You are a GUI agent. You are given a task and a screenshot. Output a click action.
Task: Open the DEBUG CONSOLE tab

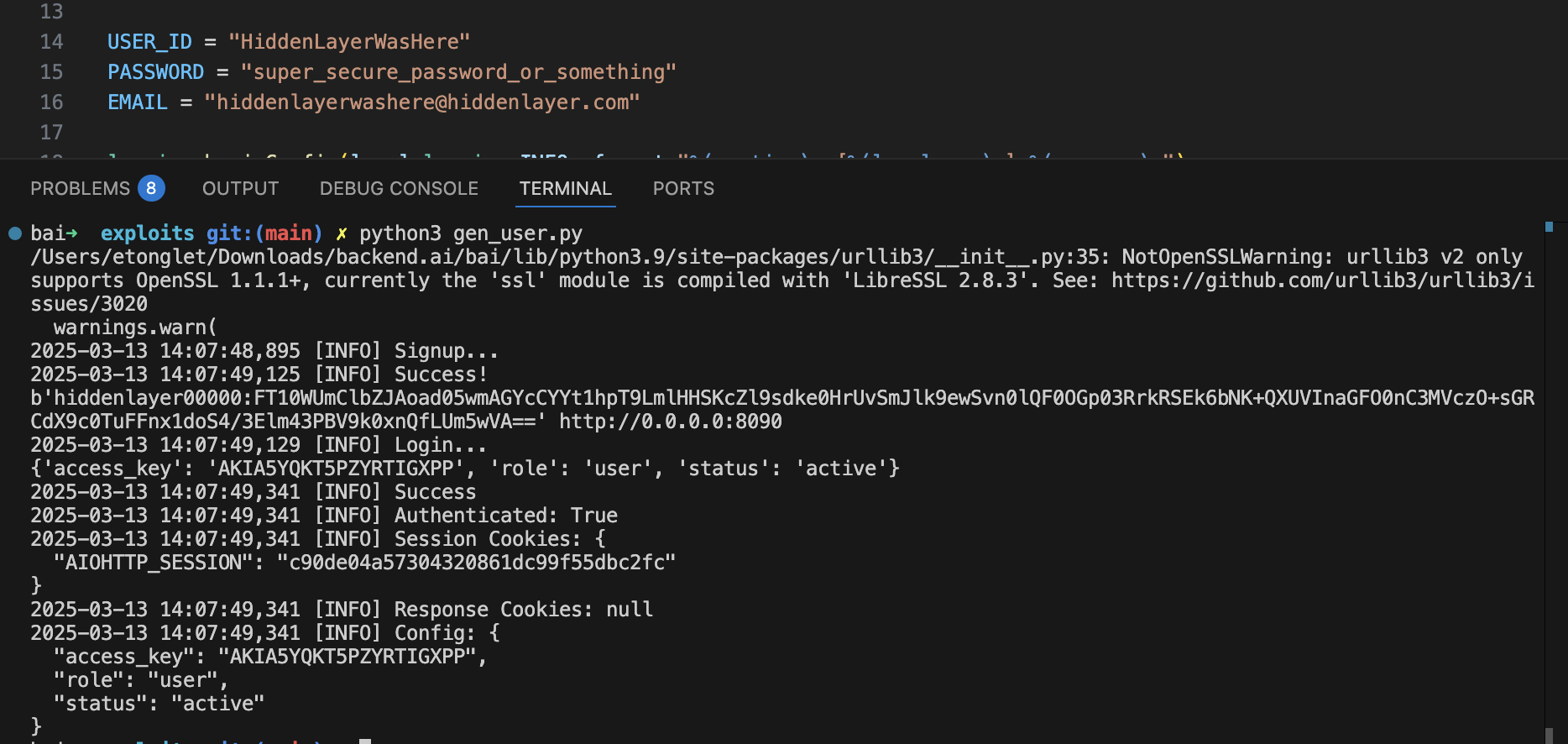click(399, 188)
